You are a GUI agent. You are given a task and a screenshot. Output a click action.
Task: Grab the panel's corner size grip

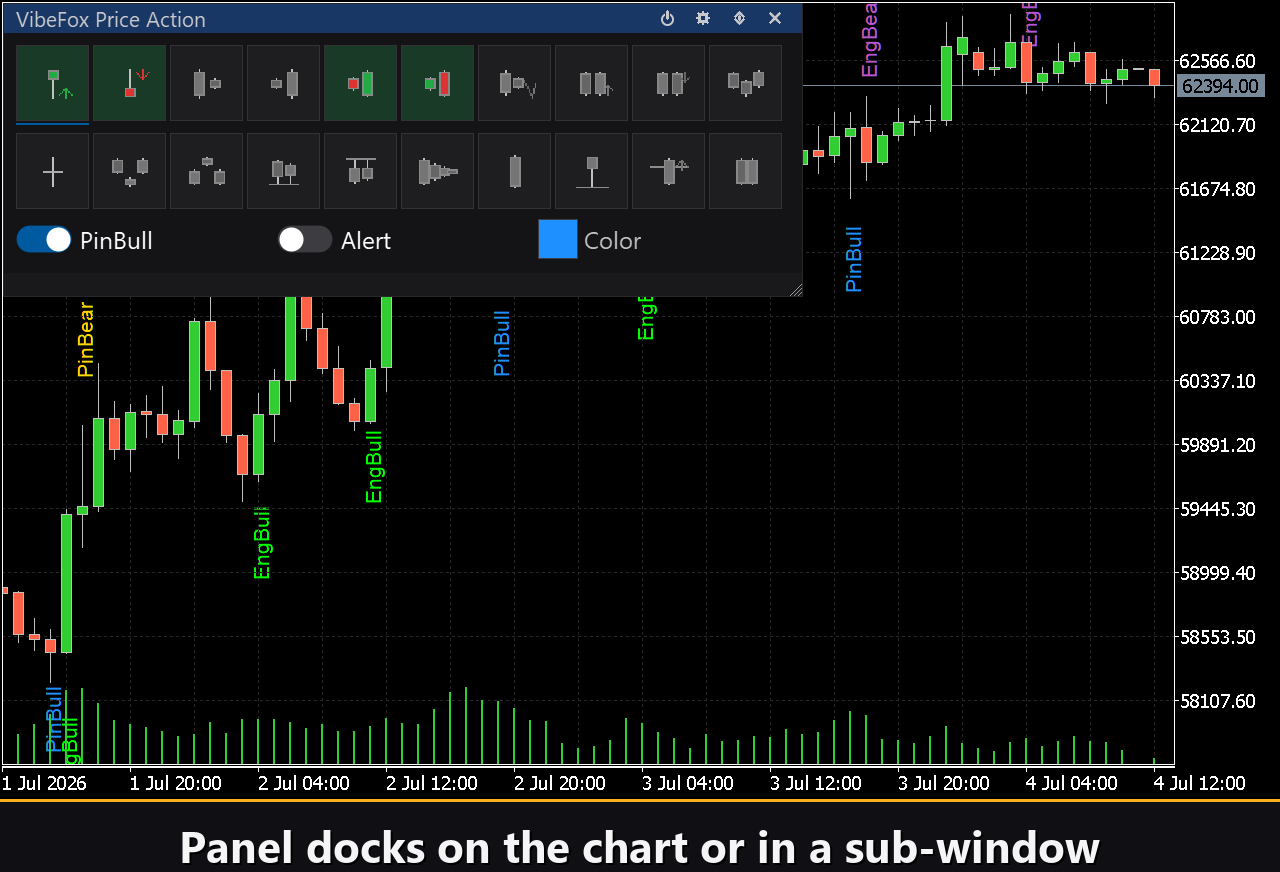pyautogui.click(x=795, y=290)
